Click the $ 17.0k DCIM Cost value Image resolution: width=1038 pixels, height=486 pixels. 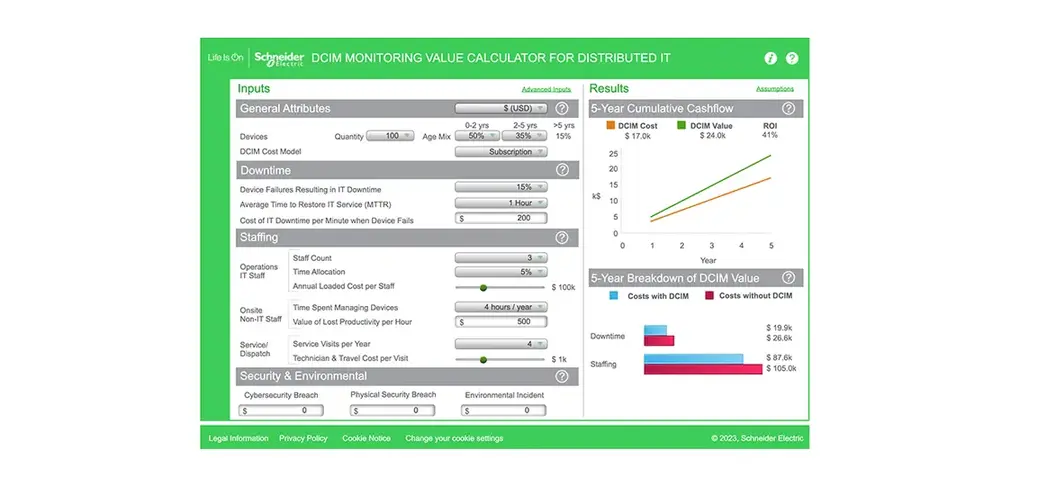click(639, 136)
